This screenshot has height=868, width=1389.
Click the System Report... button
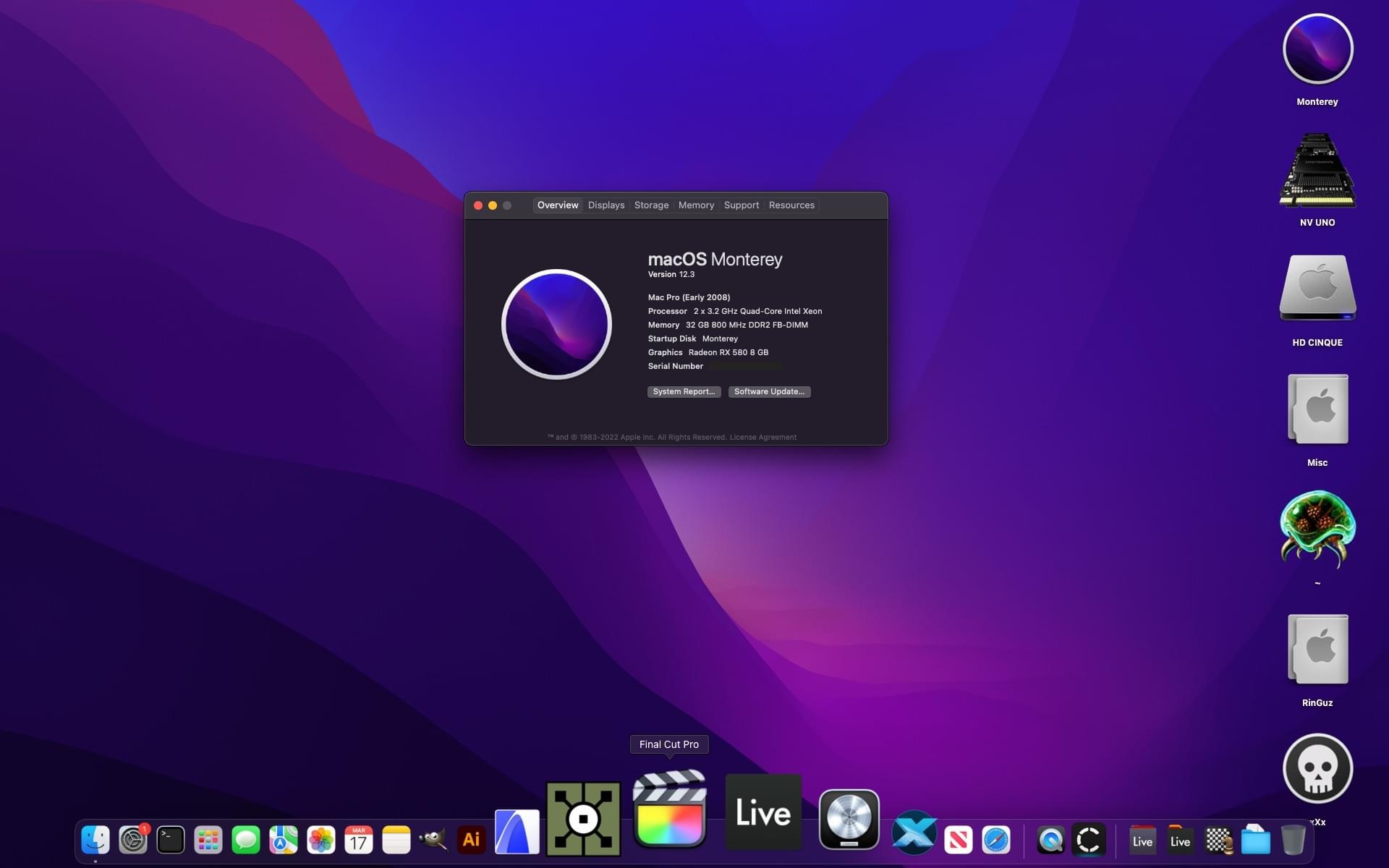click(684, 391)
